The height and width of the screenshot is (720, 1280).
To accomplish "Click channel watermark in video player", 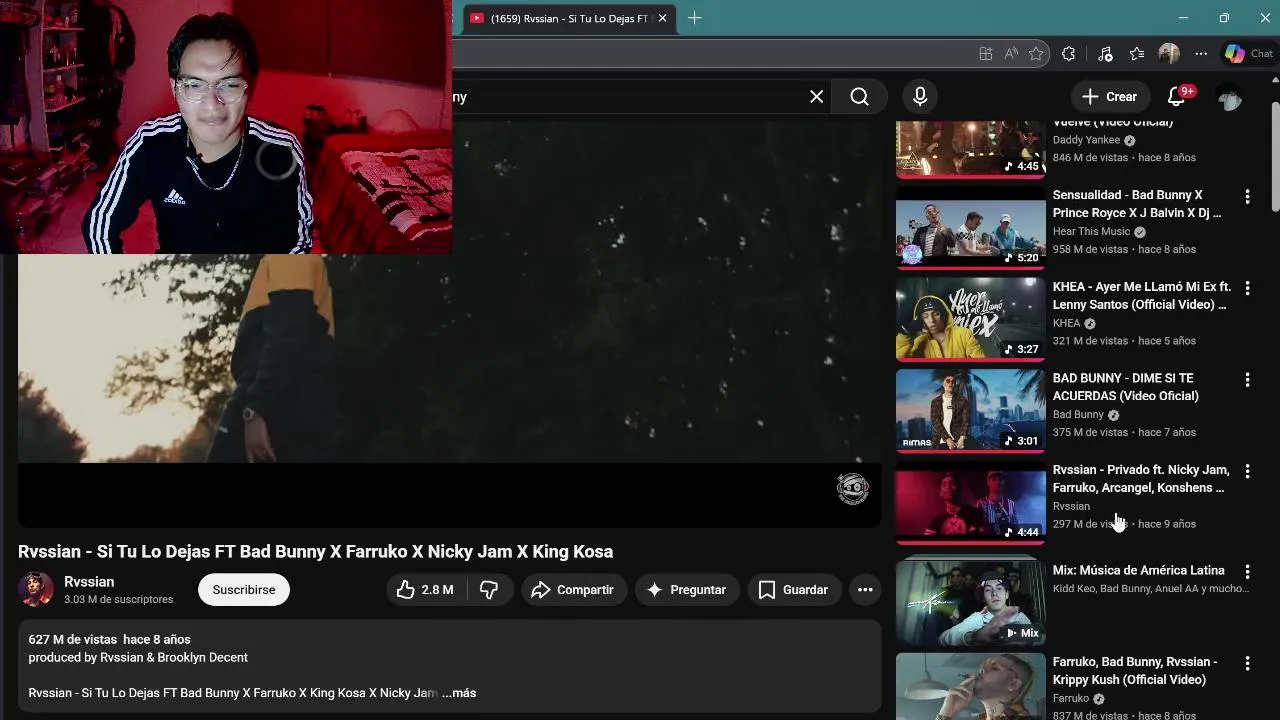I will [853, 488].
